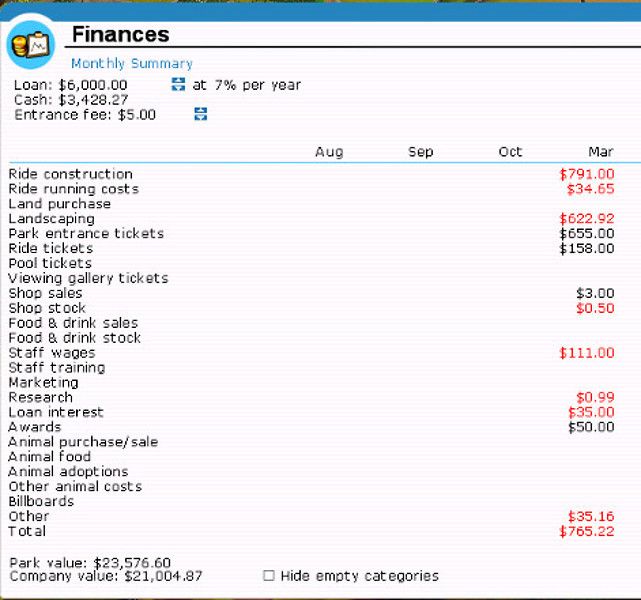Viewport: 641px width, 600px height.
Task: Click the Land purchase row label
Action: point(60,204)
